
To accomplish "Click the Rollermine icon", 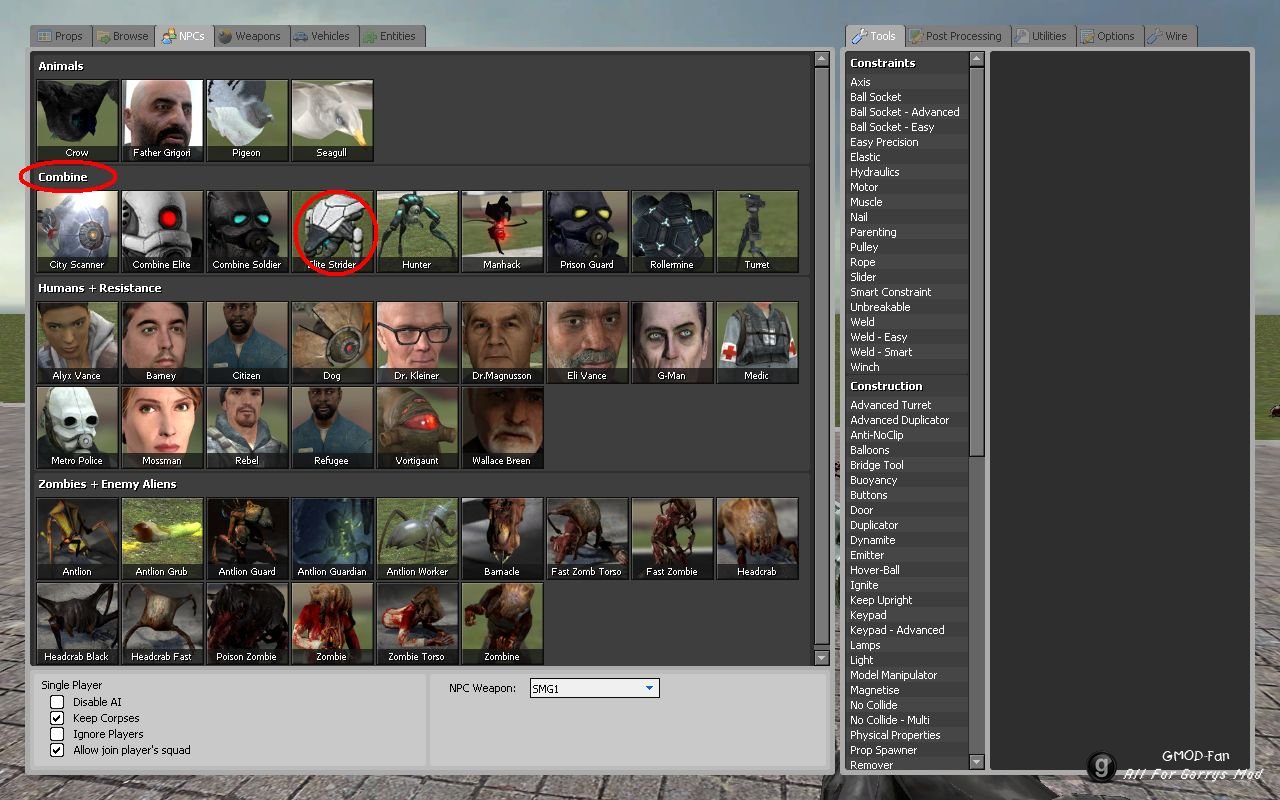I will point(672,231).
